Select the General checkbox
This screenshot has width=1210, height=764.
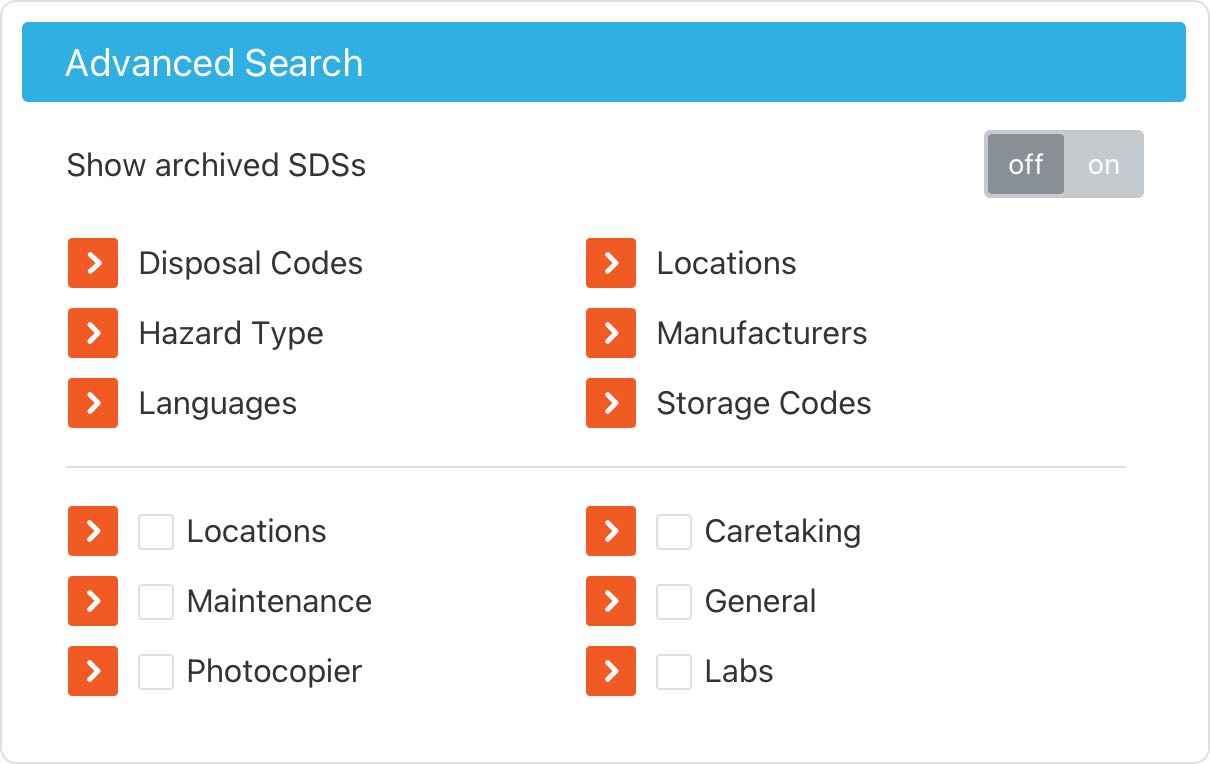click(674, 601)
